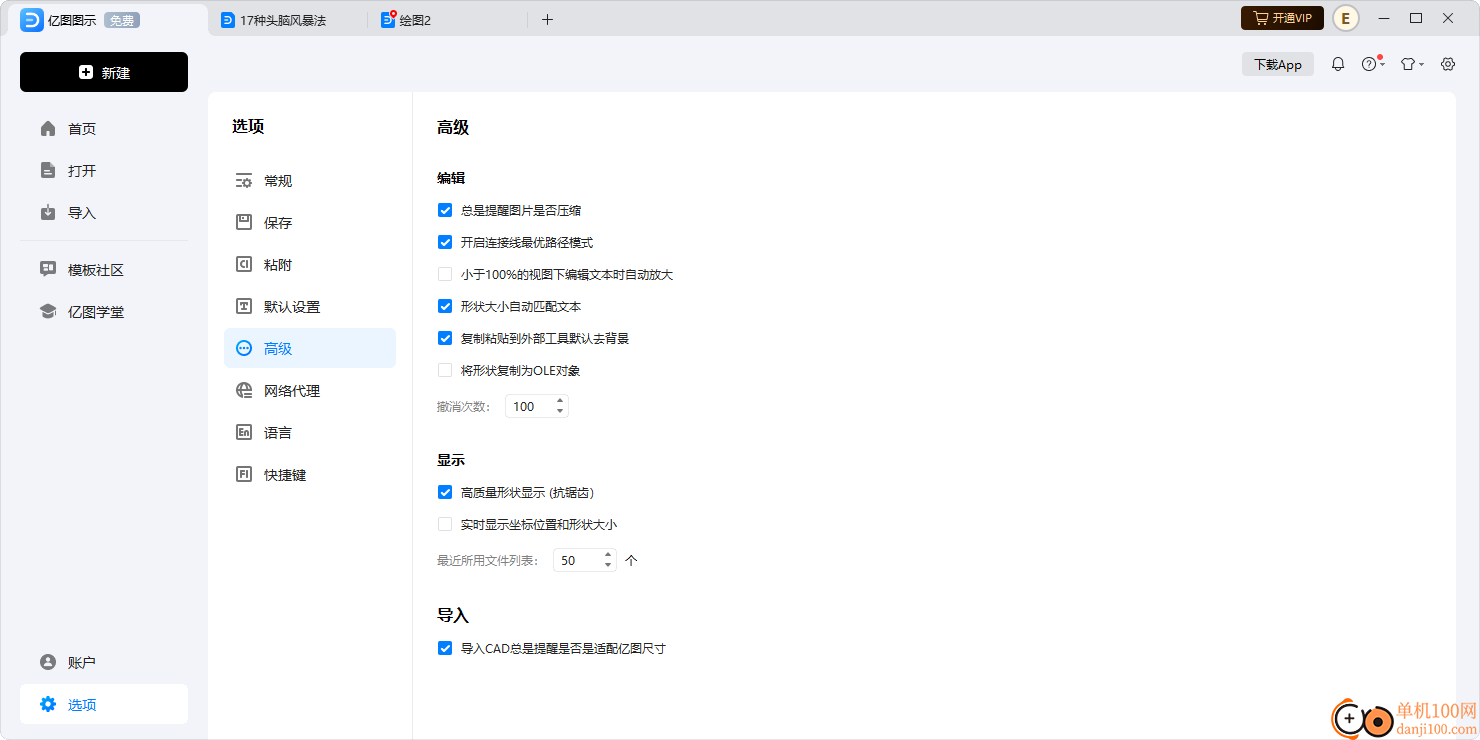1480x740 pixels.
Task: Decrease 撤消次数 with down arrow
Action: tap(560, 412)
